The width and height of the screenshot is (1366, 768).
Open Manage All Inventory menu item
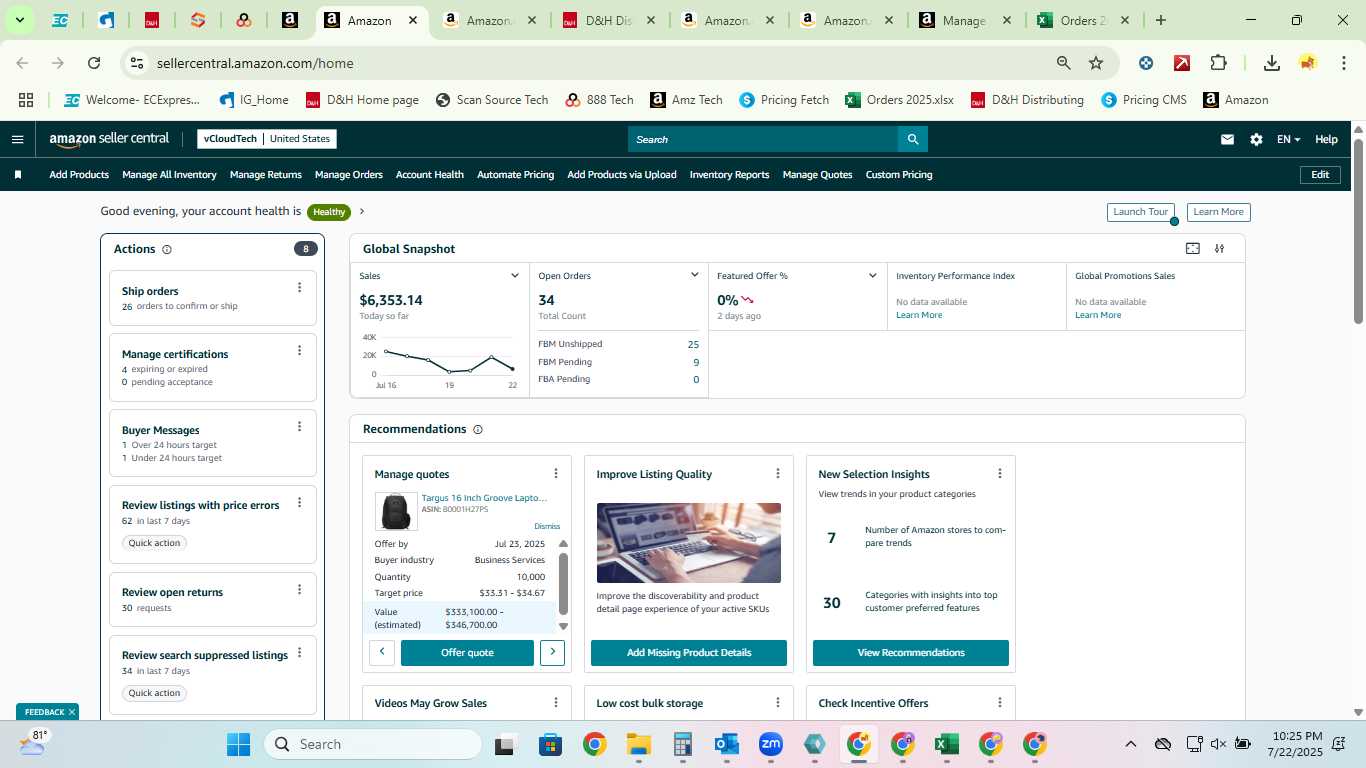tap(169, 175)
